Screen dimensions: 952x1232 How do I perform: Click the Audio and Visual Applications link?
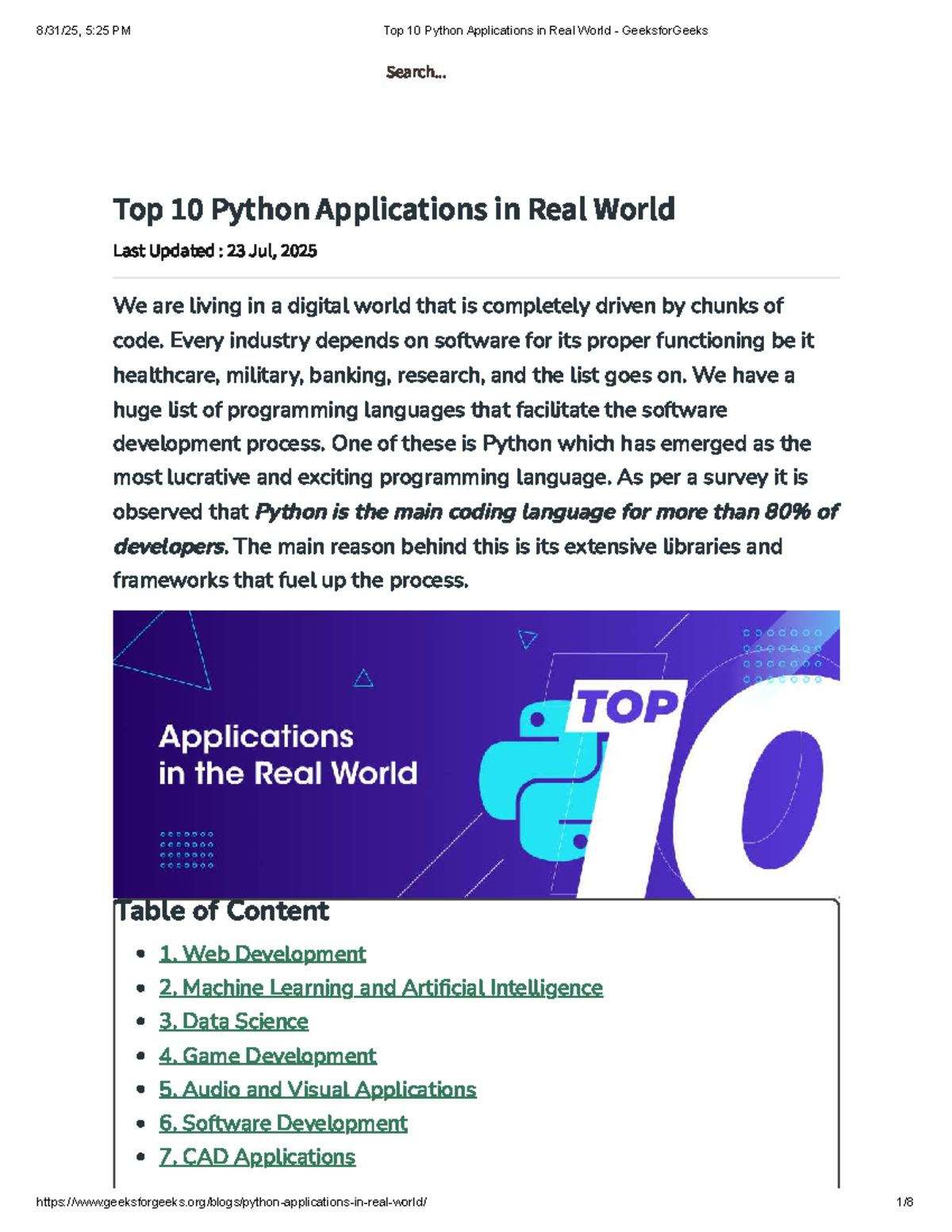coord(317,1090)
